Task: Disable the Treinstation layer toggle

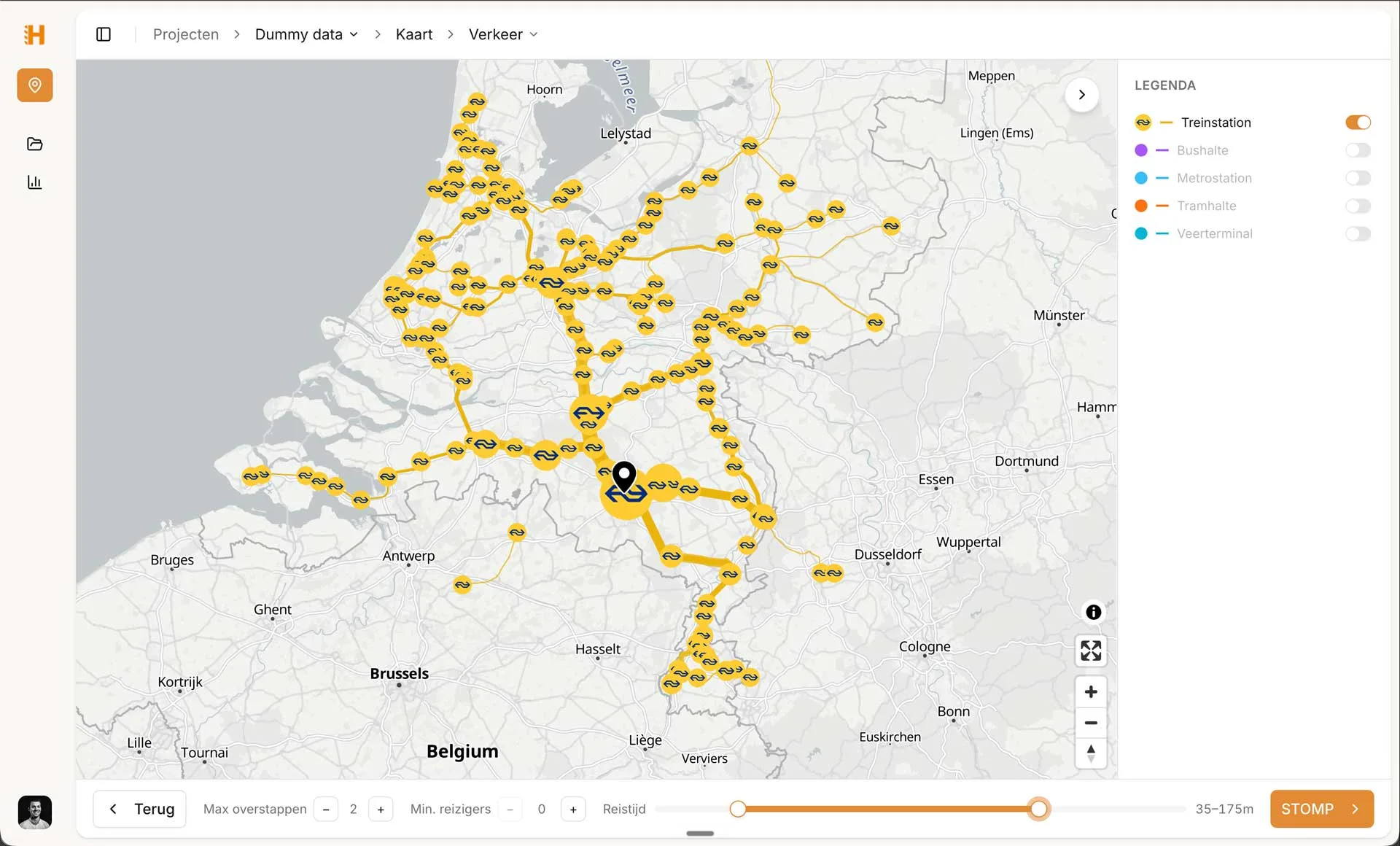Action: tap(1358, 123)
